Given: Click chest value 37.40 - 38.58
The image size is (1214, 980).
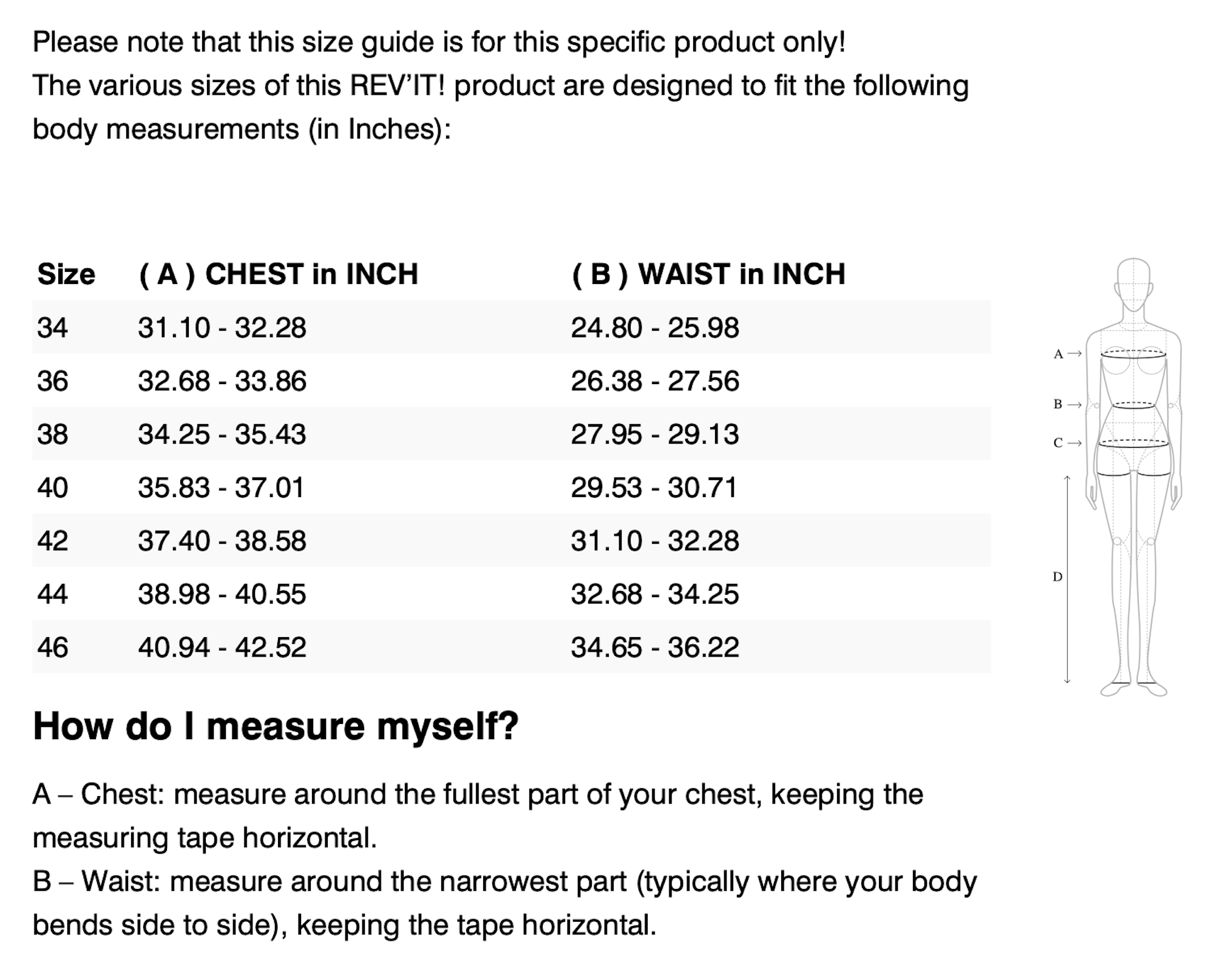Looking at the screenshot, I should point(222,541).
